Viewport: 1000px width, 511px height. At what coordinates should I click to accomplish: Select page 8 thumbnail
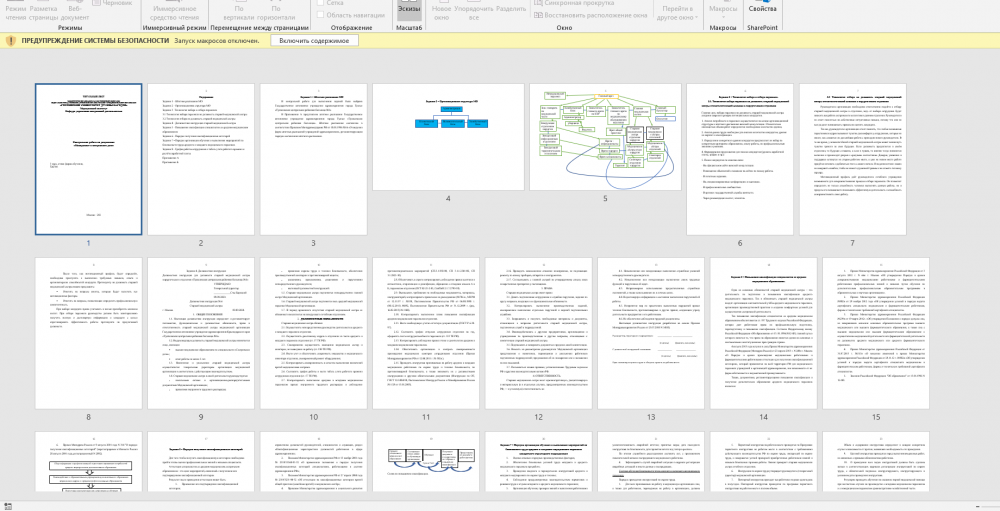(x=89, y=333)
